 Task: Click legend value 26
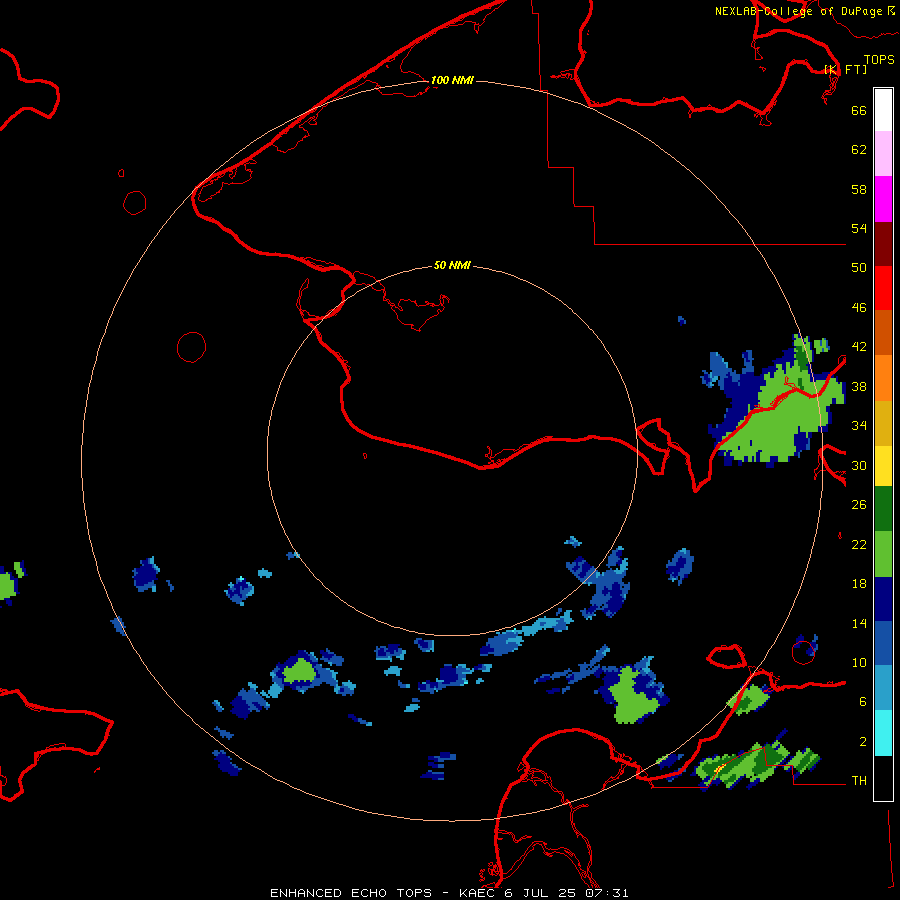[x=859, y=505]
